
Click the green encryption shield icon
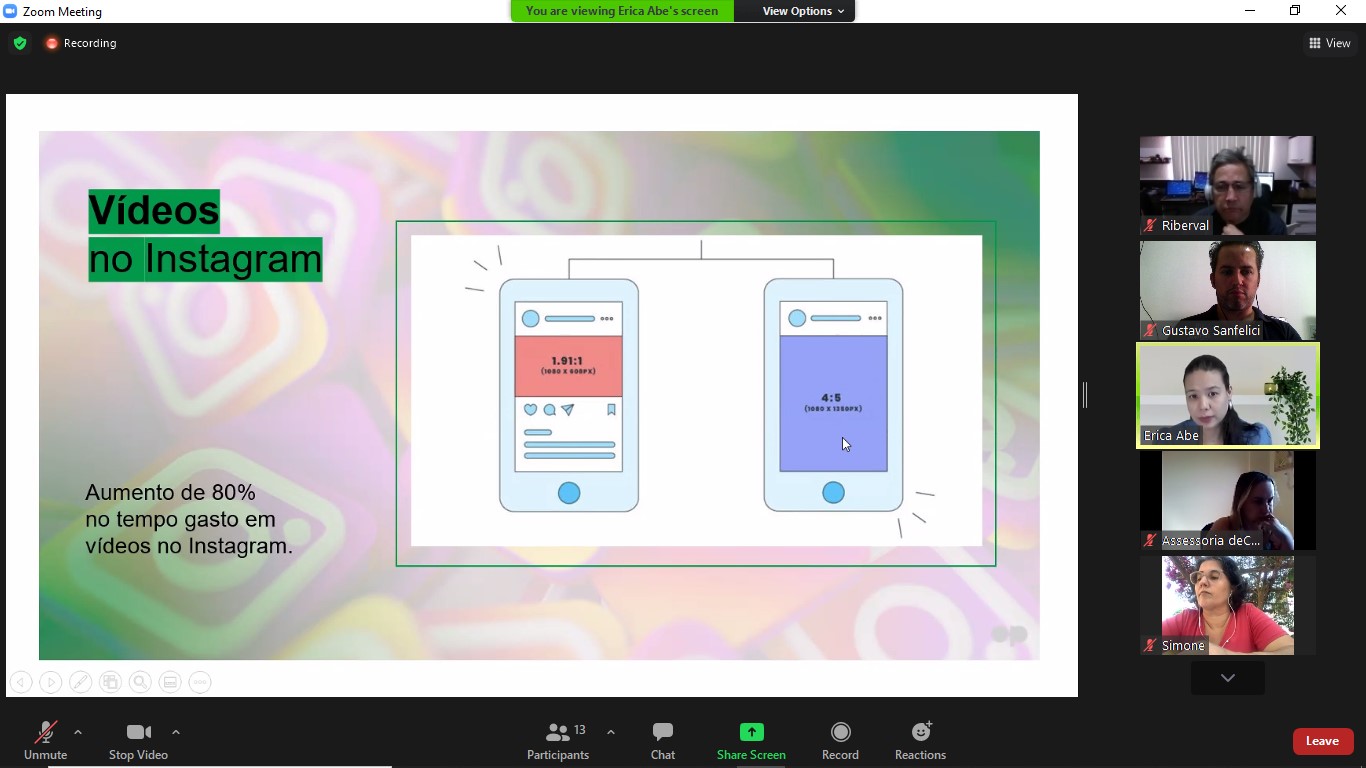point(20,43)
